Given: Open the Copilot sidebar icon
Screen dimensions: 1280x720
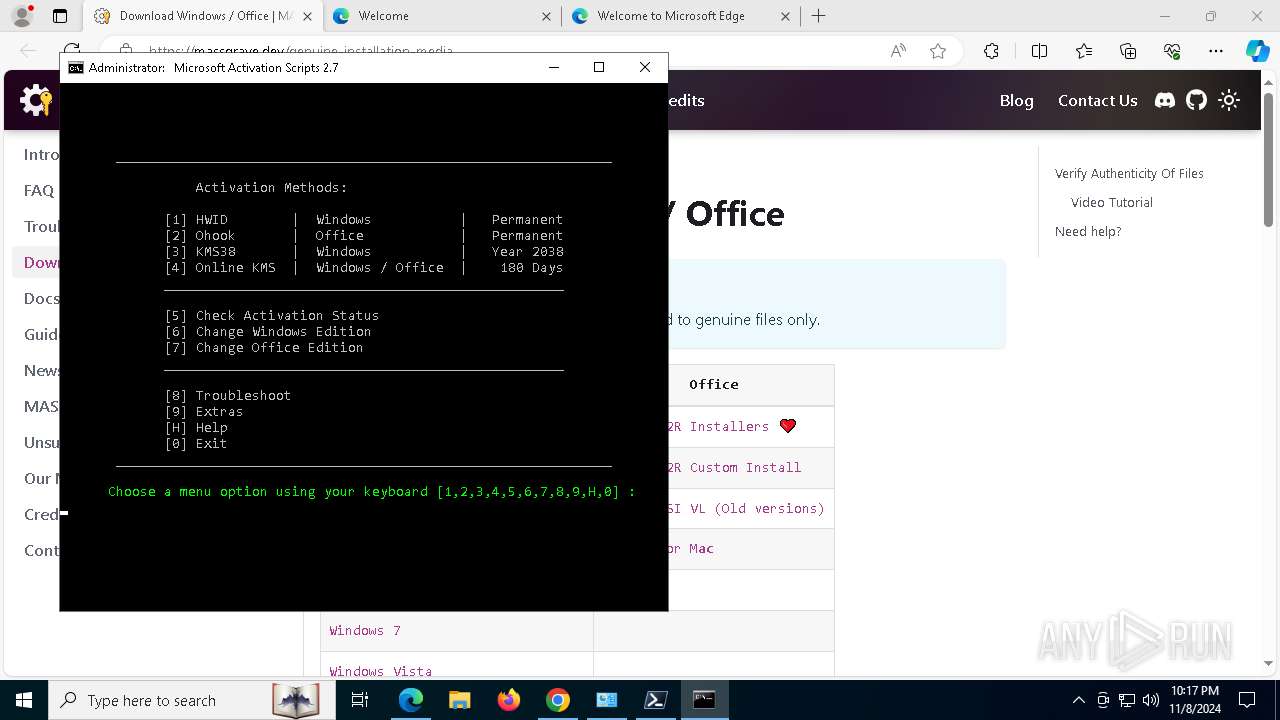Looking at the screenshot, I should pos(1257,51).
